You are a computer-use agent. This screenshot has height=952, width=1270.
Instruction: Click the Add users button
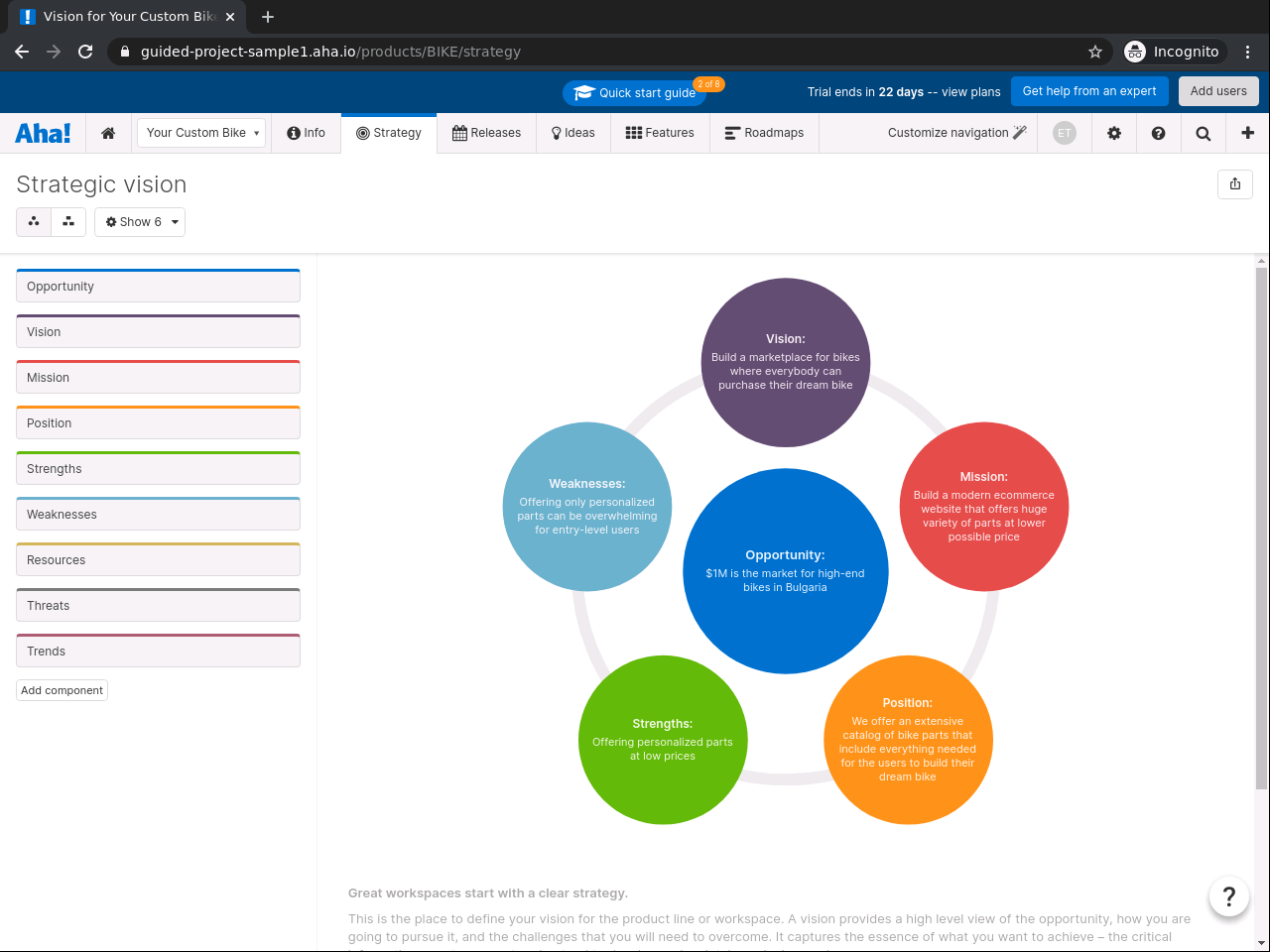tap(1218, 91)
